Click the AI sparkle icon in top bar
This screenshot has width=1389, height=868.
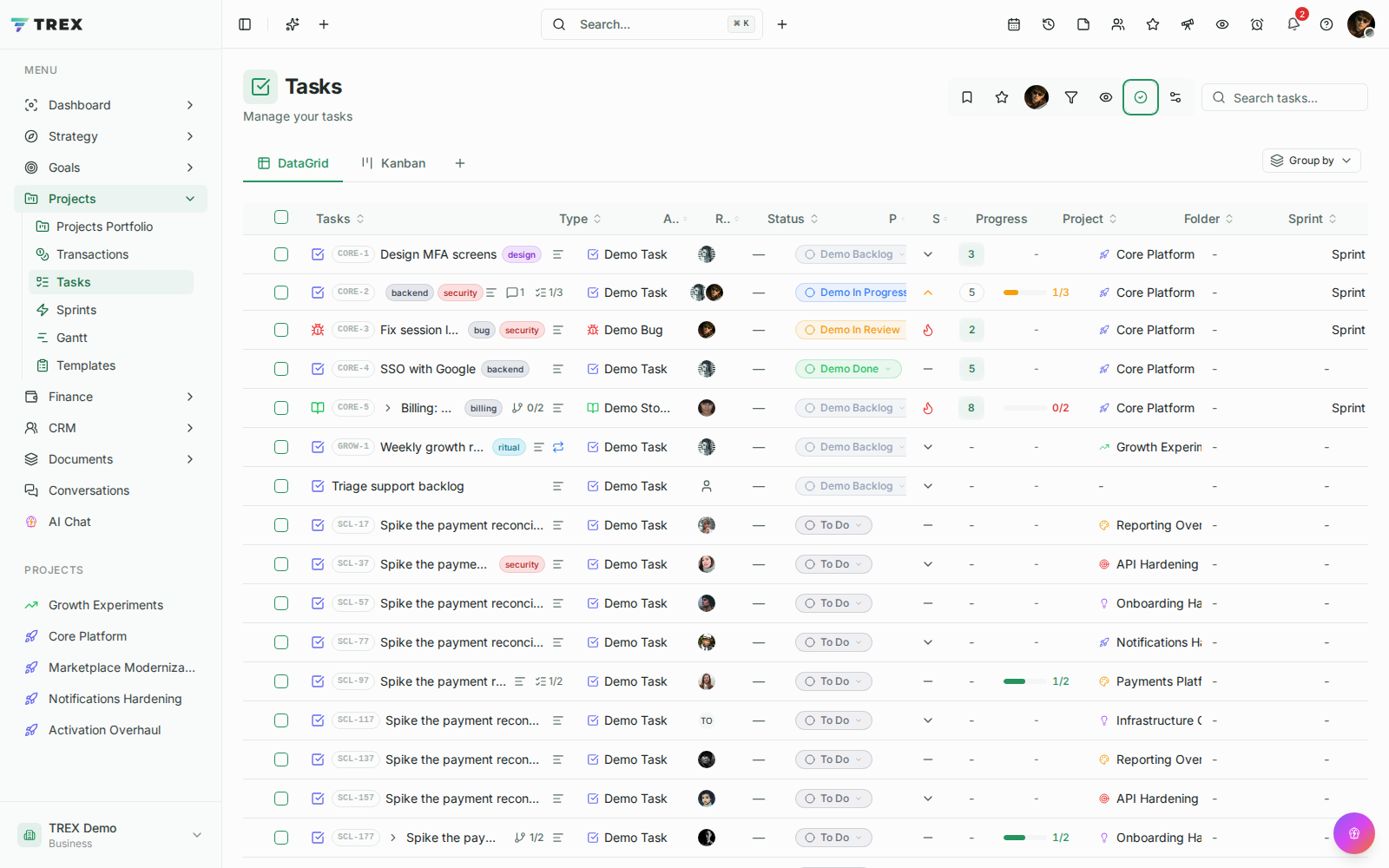pos(293,24)
